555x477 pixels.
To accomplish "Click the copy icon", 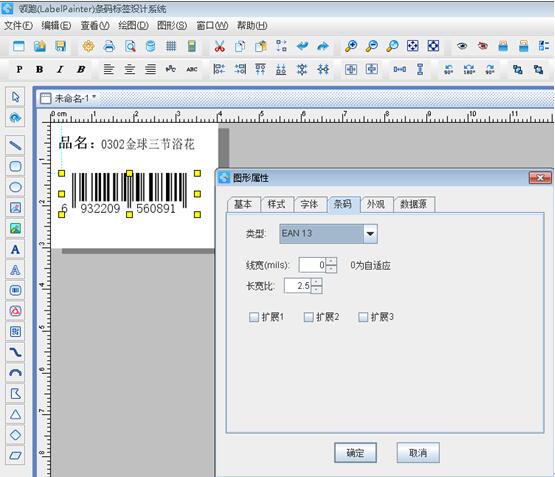I will click(240, 46).
